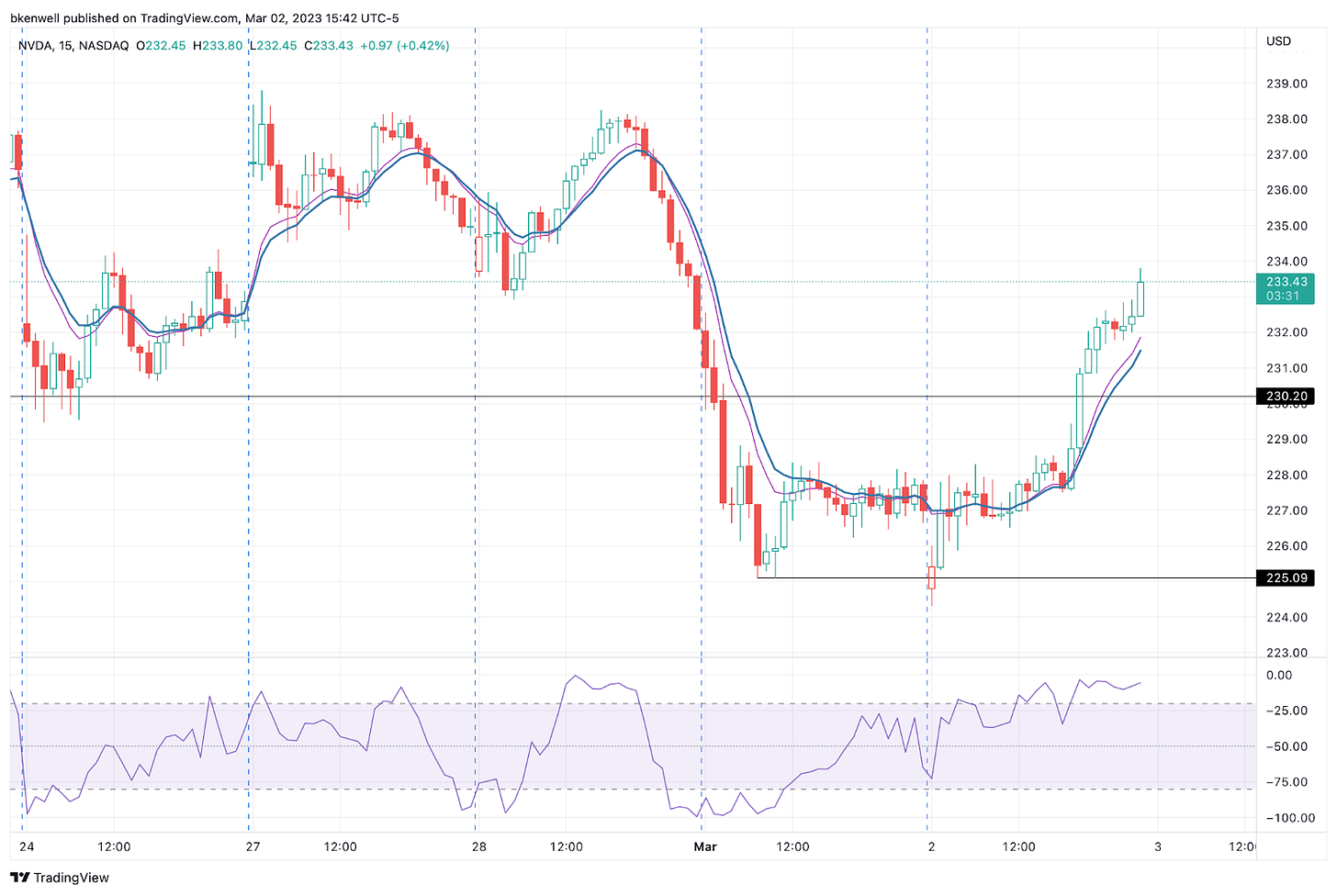Click the date label 2 on time axis
Screen dimensions: 1337x896
click(931, 846)
